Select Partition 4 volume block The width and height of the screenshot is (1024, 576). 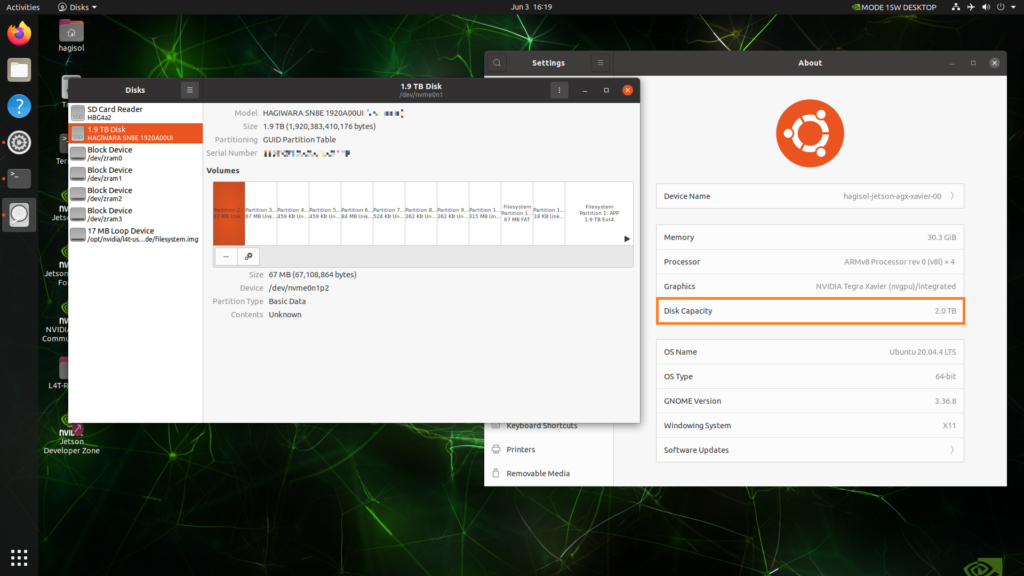(293, 214)
